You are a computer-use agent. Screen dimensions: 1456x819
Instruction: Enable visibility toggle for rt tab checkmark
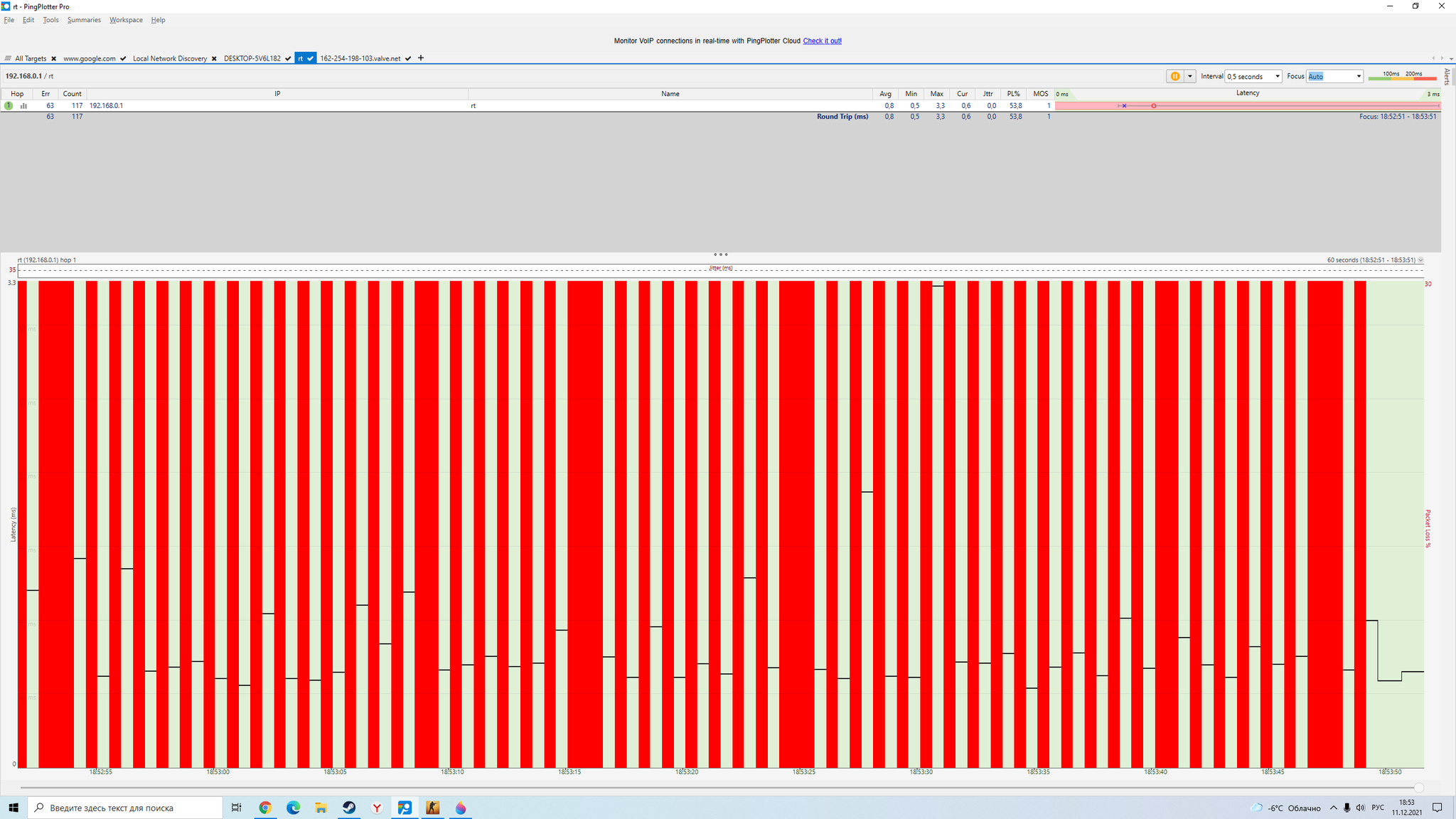click(309, 58)
